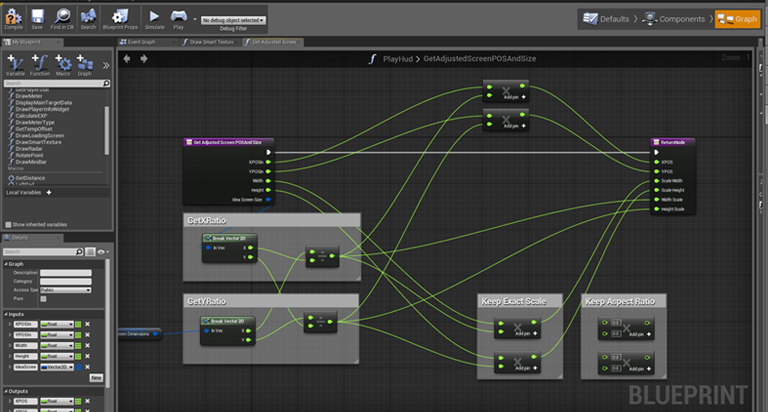Add a new local variable

coord(48,193)
